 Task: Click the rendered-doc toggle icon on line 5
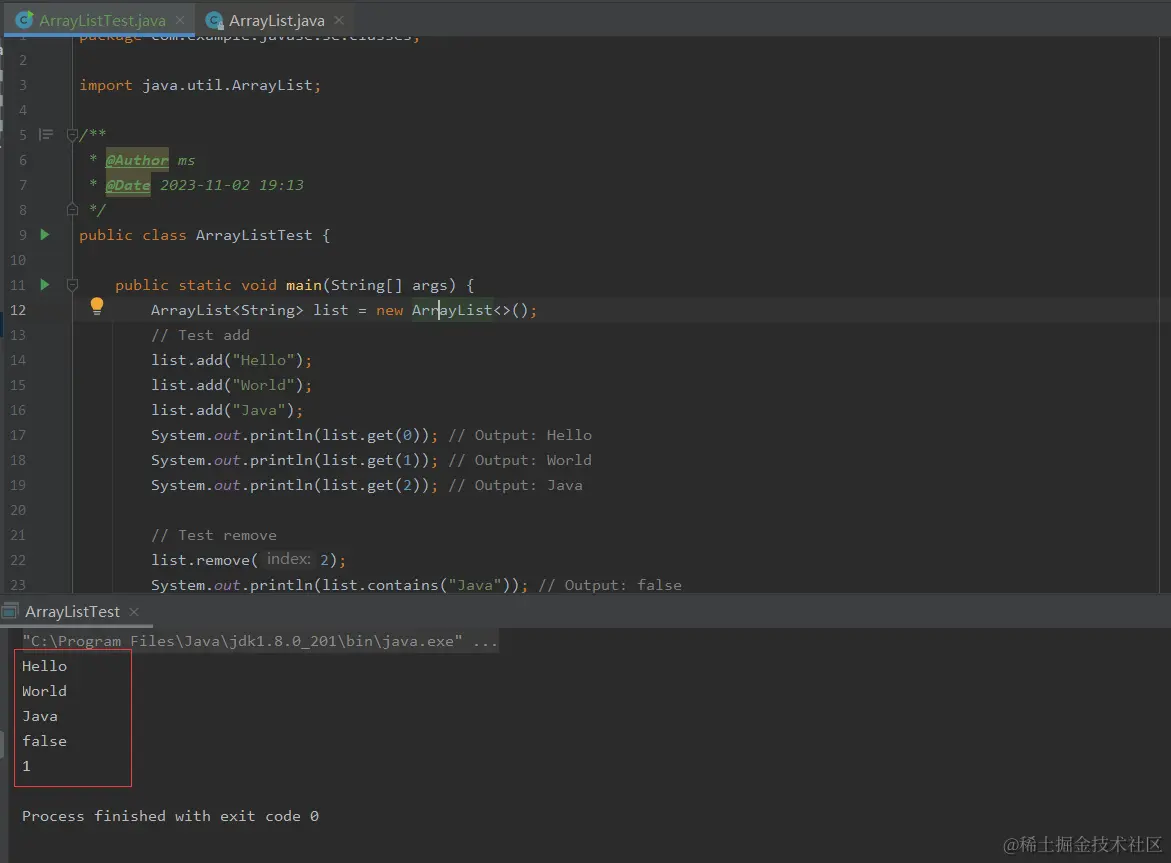(46, 134)
